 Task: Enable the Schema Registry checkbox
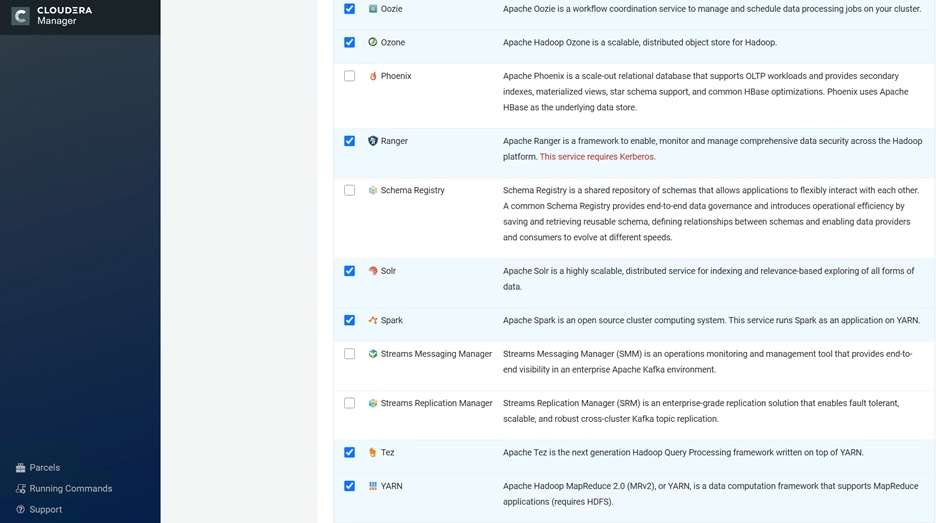(349, 190)
